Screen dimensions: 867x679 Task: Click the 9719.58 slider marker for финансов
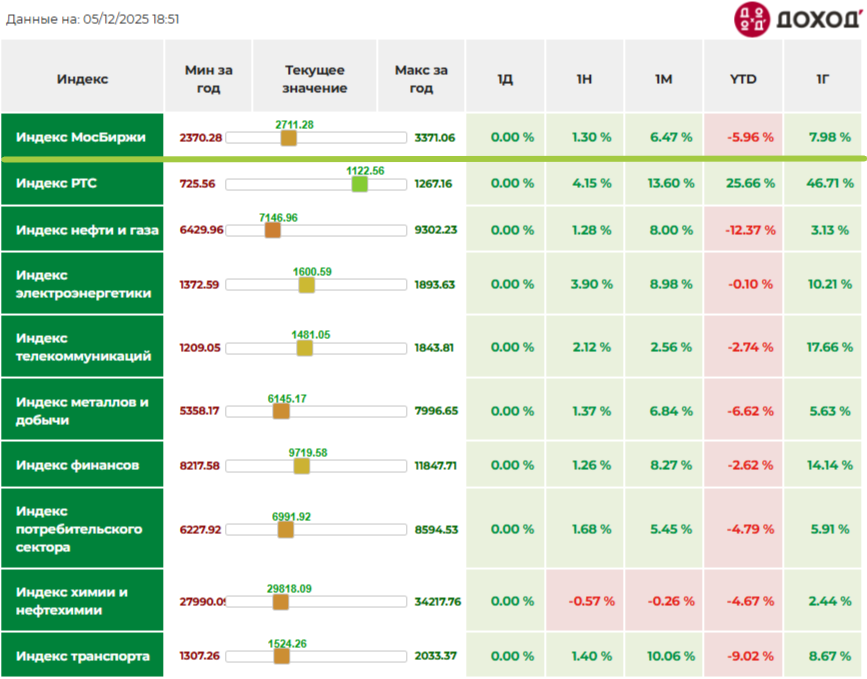point(301,466)
